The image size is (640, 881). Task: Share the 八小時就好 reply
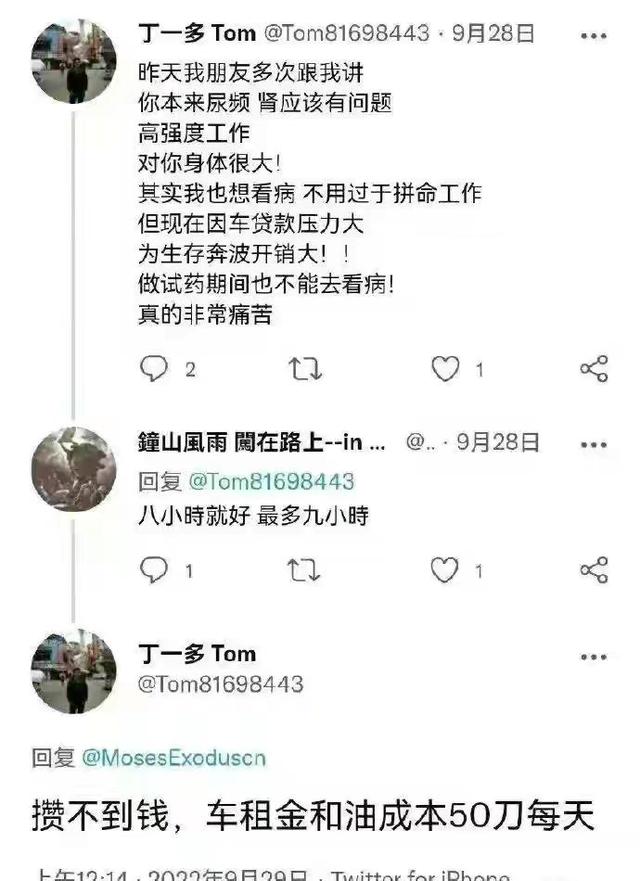click(x=593, y=570)
